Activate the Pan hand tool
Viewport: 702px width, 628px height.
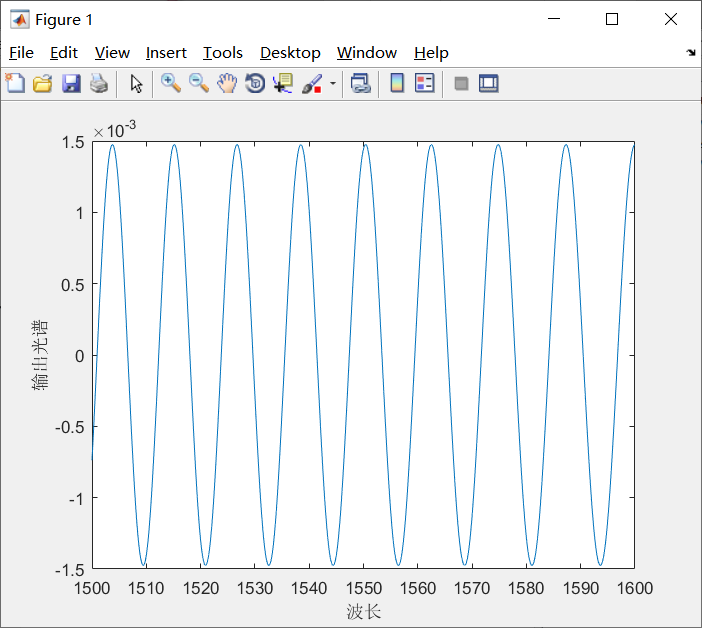click(x=227, y=84)
